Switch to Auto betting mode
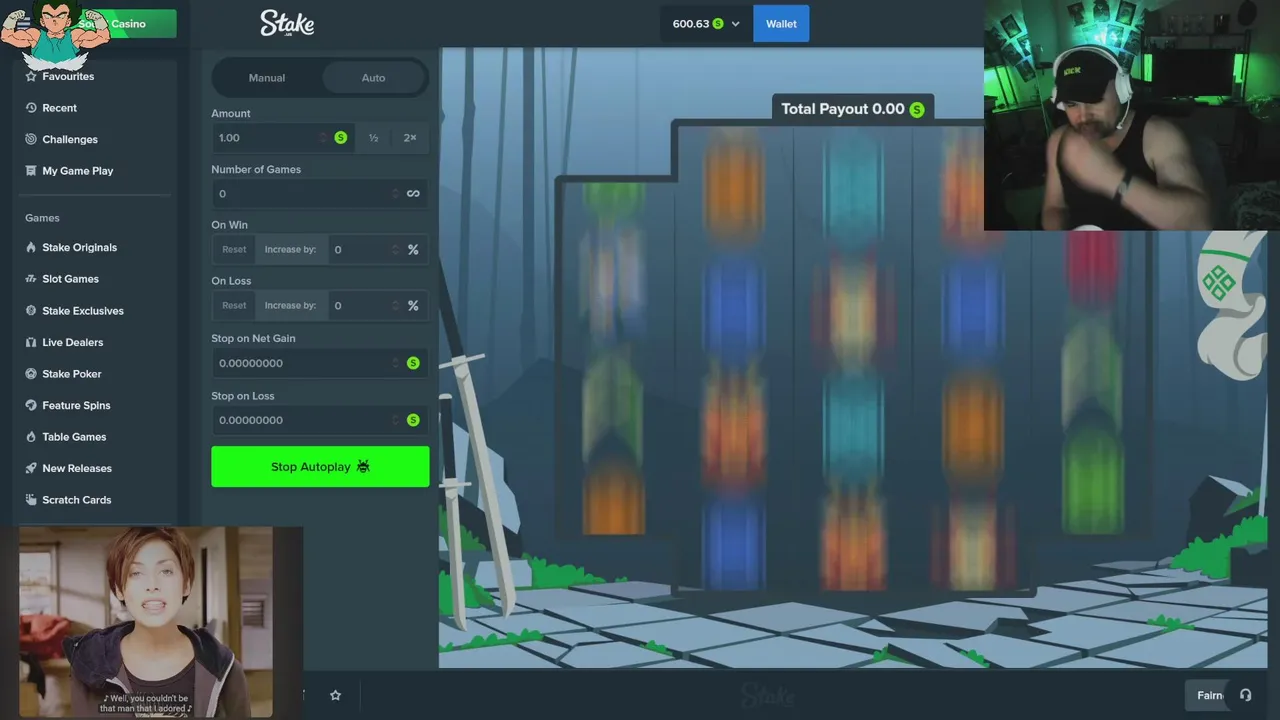Viewport: 1280px width, 720px height. [373, 78]
